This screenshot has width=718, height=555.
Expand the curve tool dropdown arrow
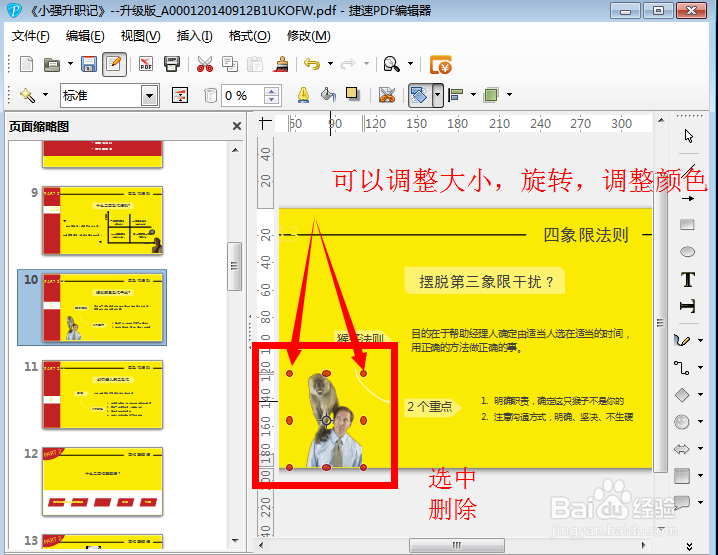701,340
